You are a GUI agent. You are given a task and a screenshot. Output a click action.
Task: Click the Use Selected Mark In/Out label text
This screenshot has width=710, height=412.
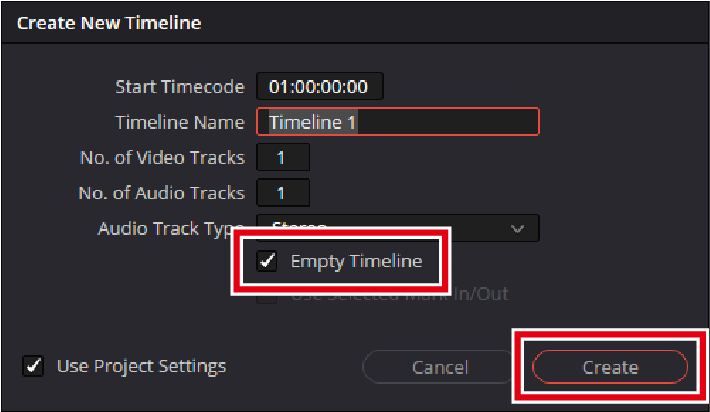[x=399, y=294]
